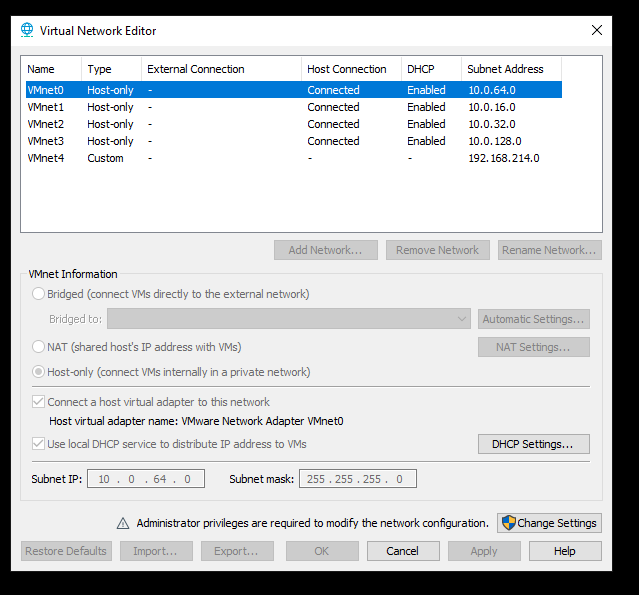
Task: Confirm with the OK button
Action: [x=322, y=551]
